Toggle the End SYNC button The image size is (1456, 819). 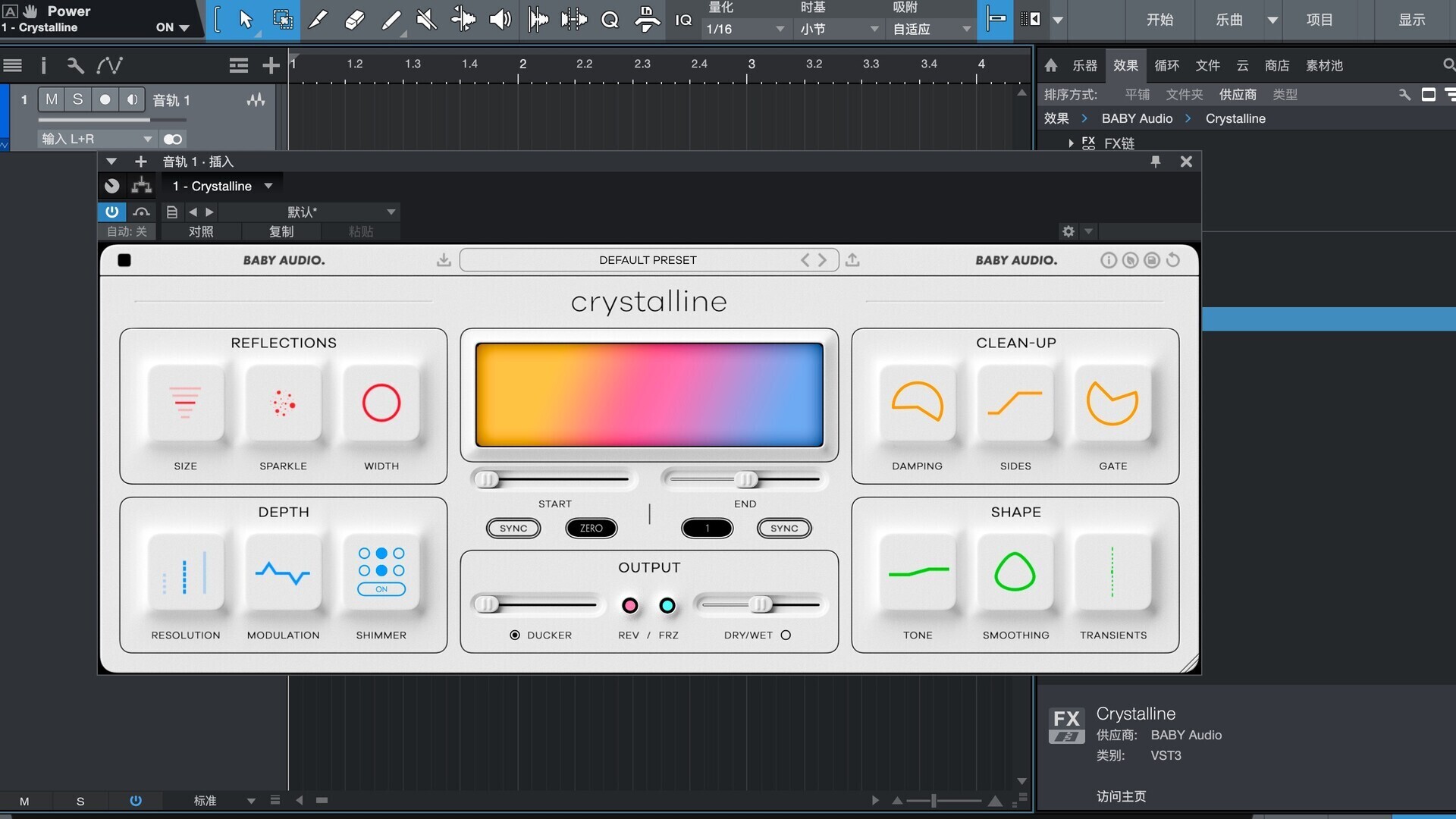pyautogui.click(x=784, y=529)
